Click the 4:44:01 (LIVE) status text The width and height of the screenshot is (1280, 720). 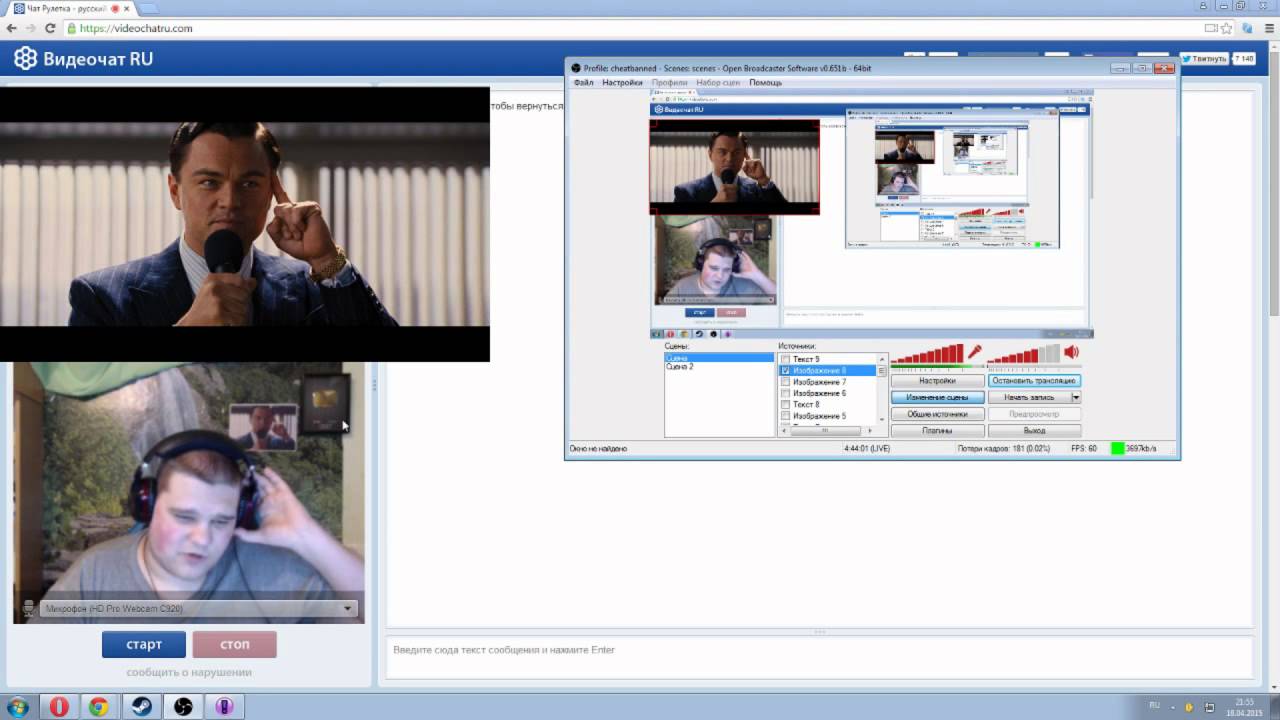pyautogui.click(x=866, y=448)
